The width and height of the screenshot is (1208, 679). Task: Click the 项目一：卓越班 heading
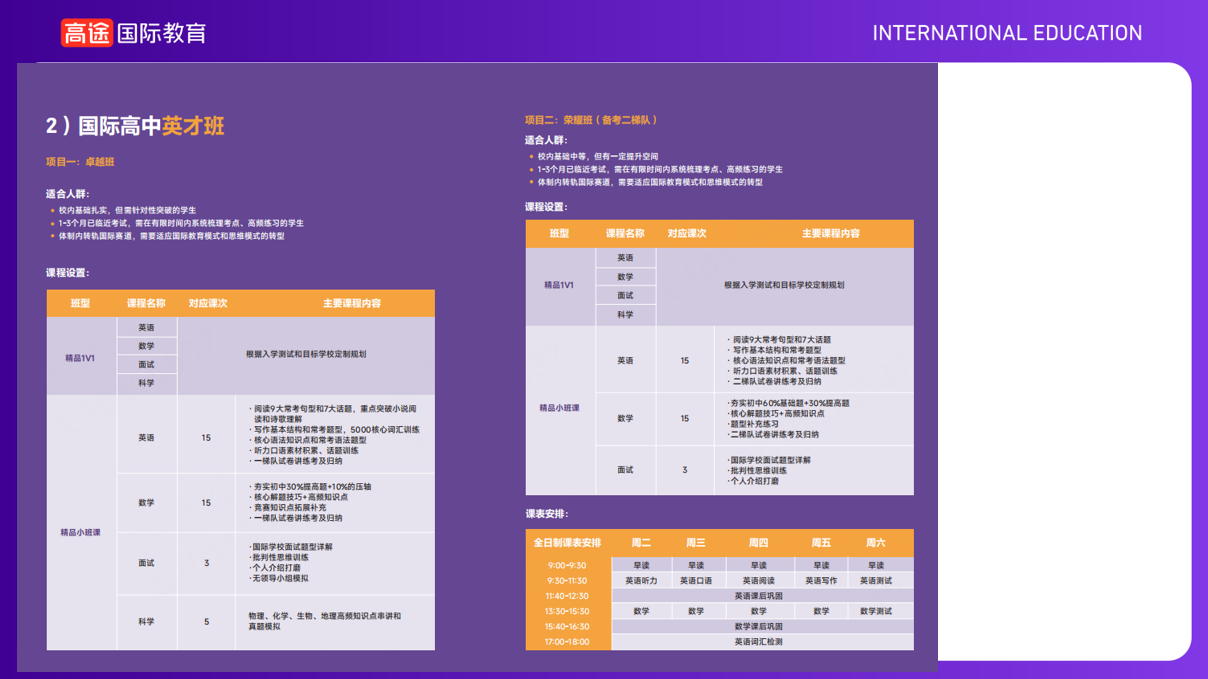80,162
